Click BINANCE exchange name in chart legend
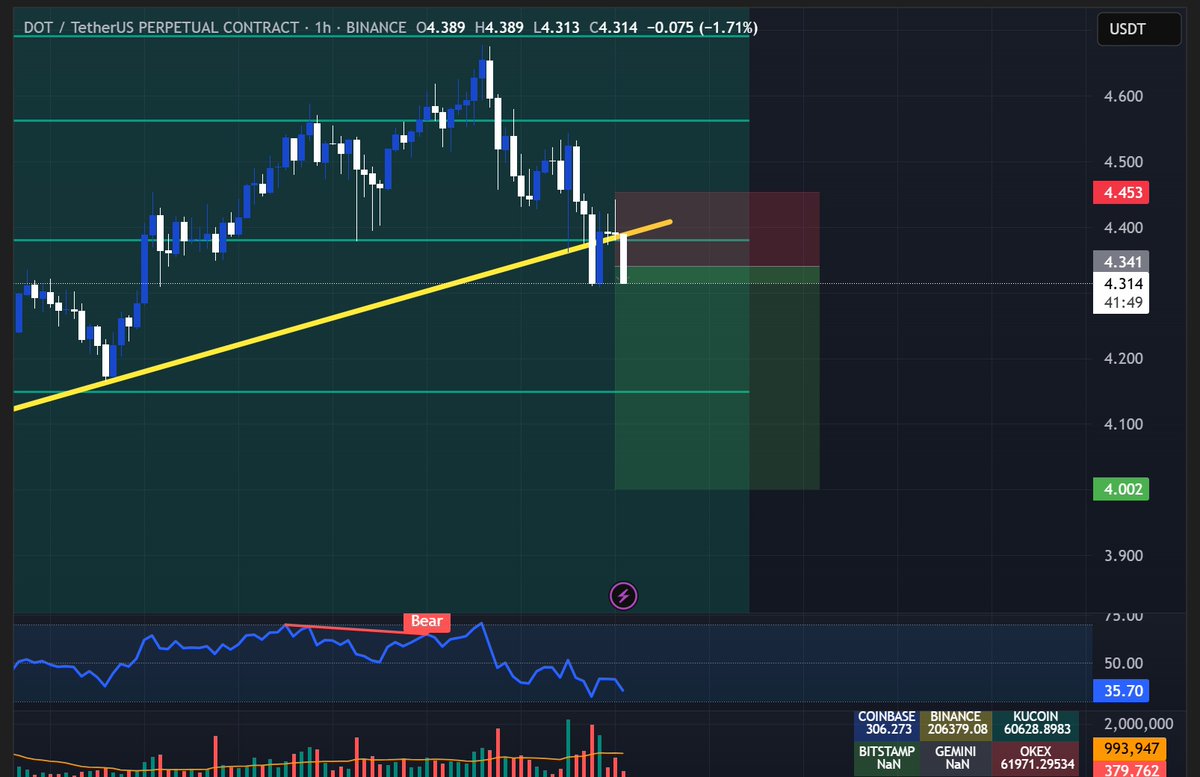The width and height of the screenshot is (1200, 777). click(x=376, y=28)
